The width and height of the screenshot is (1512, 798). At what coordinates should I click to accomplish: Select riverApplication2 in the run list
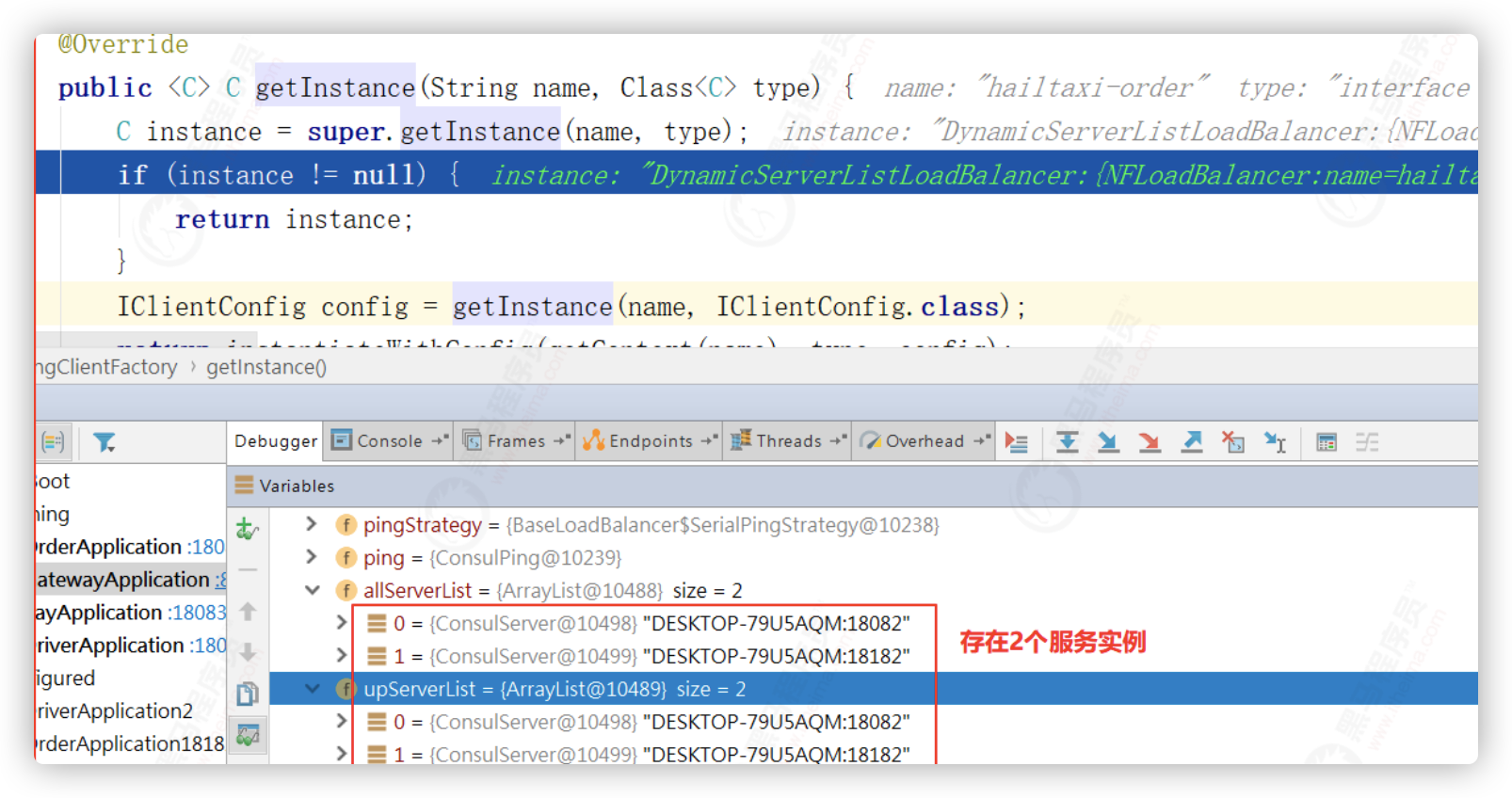[114, 711]
